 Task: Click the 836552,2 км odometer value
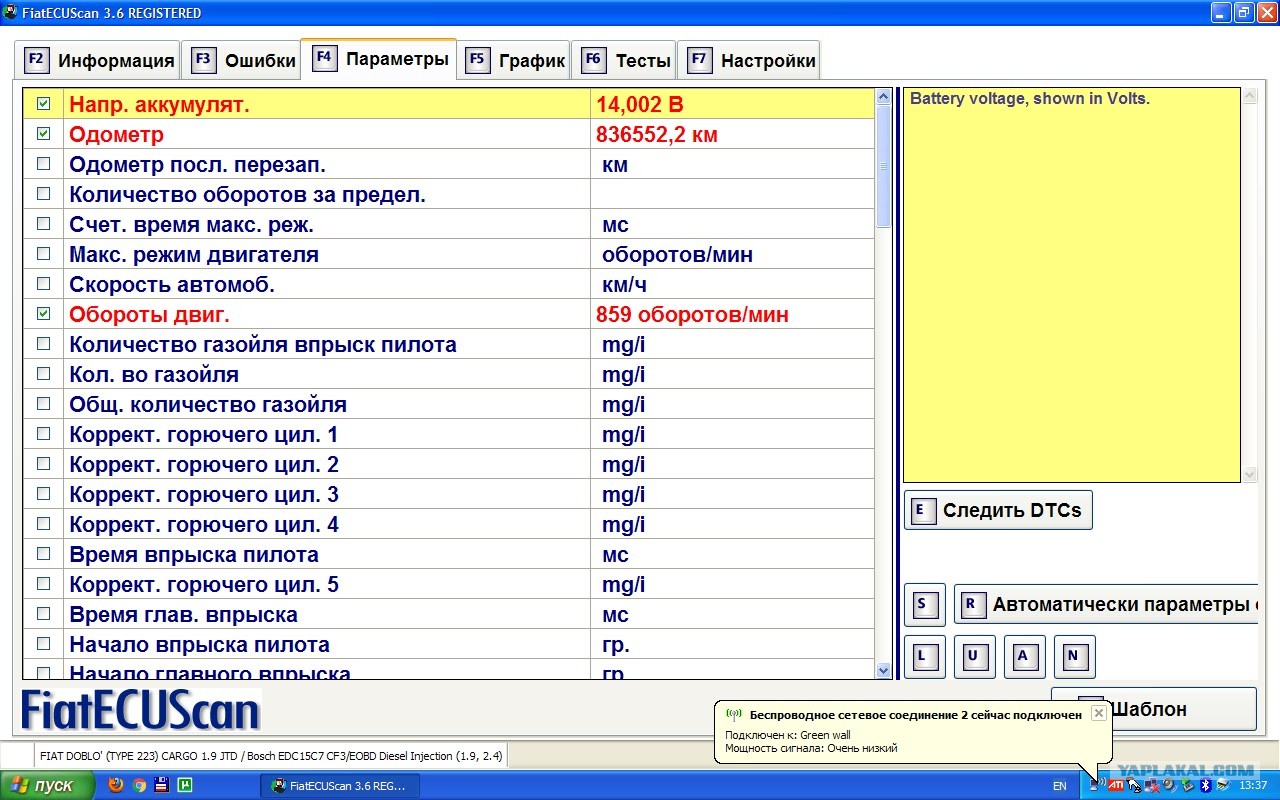(x=657, y=134)
